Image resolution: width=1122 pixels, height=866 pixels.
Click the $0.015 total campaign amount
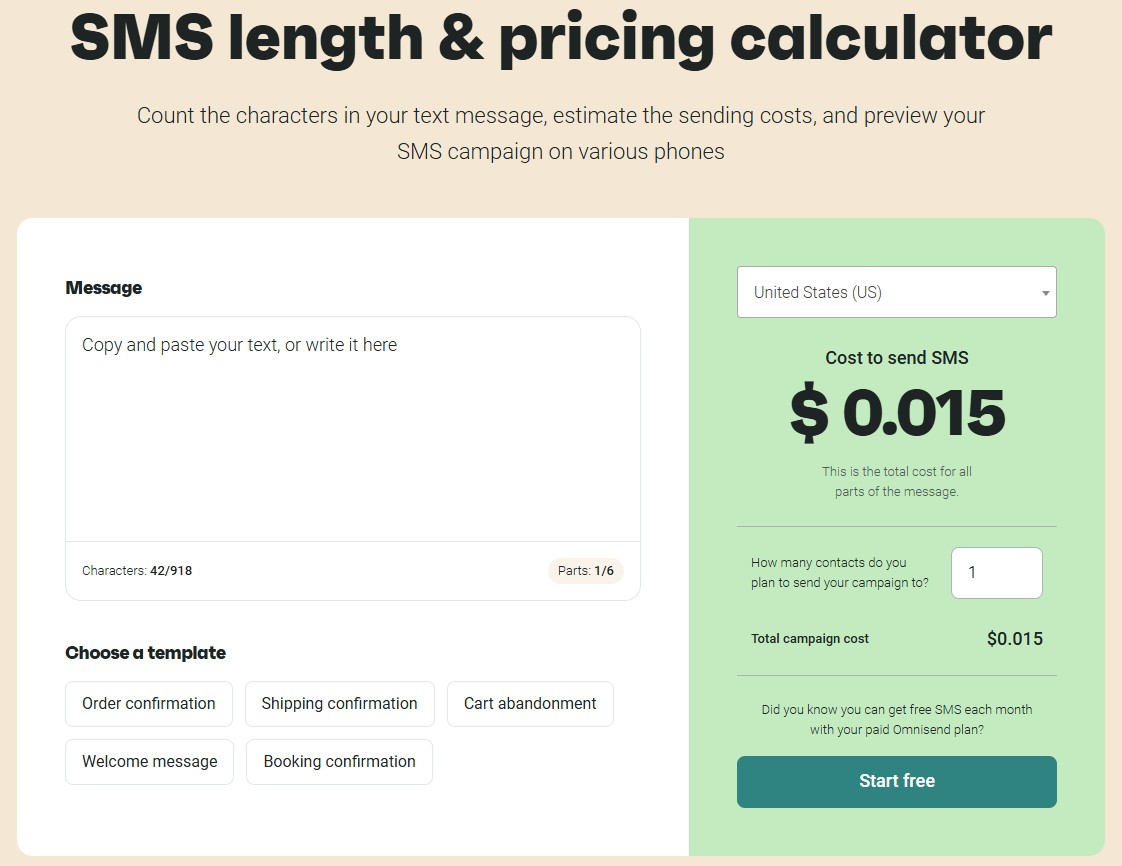[x=1014, y=639]
